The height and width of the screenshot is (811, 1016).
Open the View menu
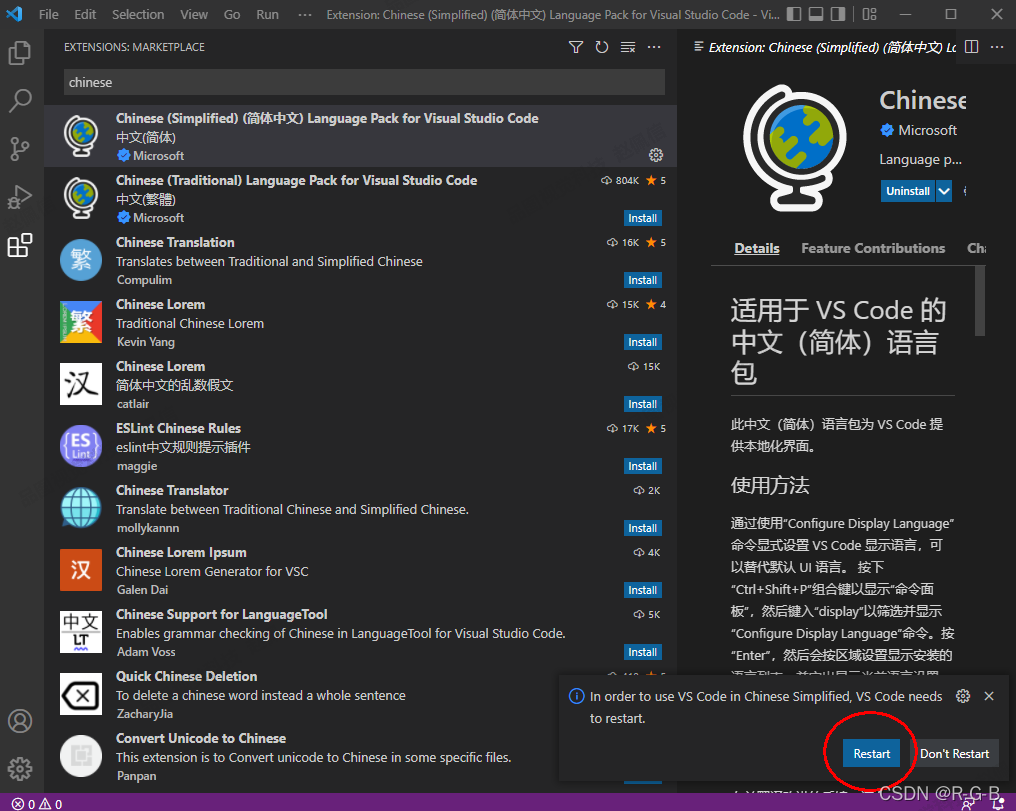click(x=194, y=14)
